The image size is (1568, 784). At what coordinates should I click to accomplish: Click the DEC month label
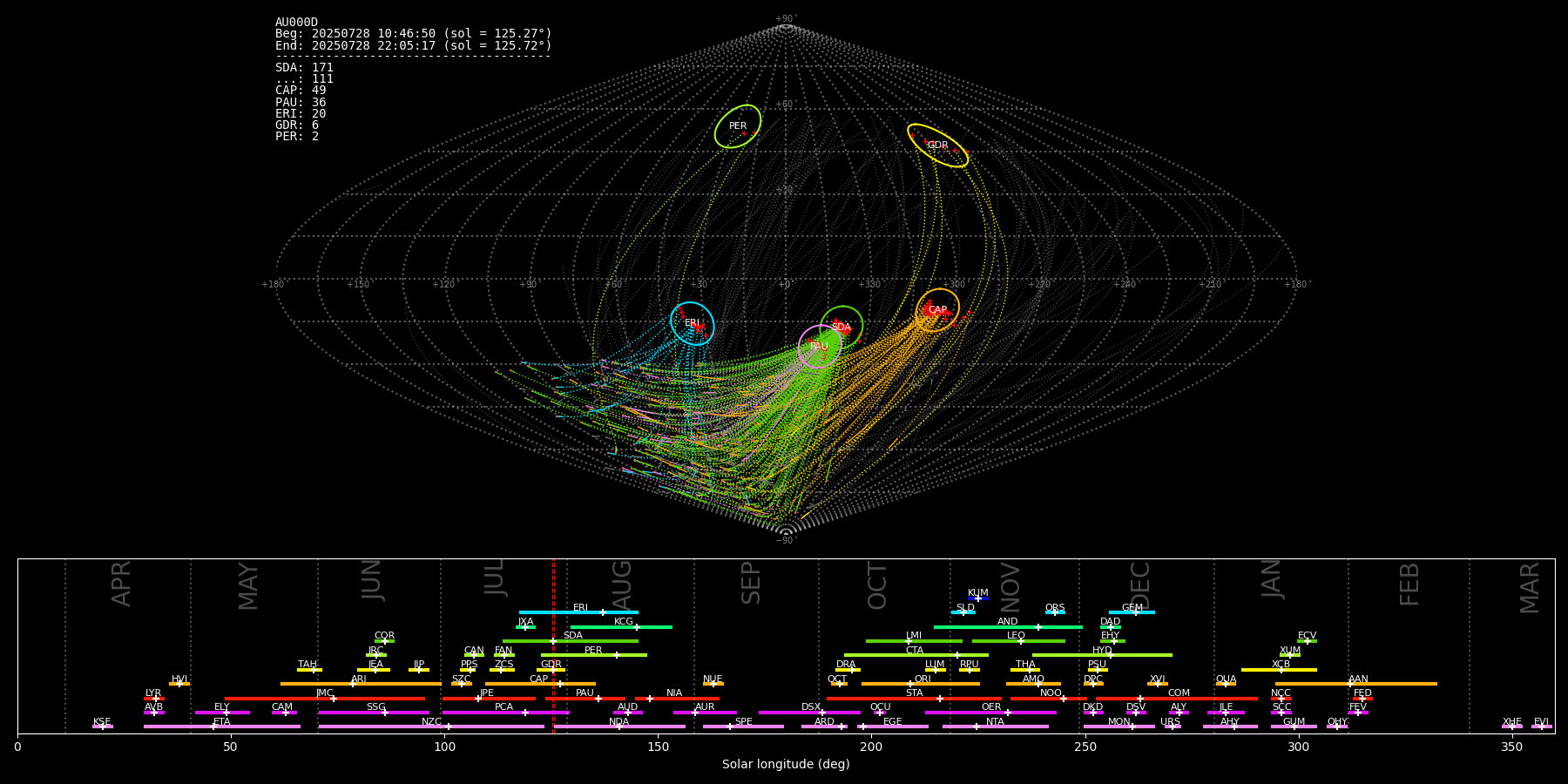(1139, 585)
